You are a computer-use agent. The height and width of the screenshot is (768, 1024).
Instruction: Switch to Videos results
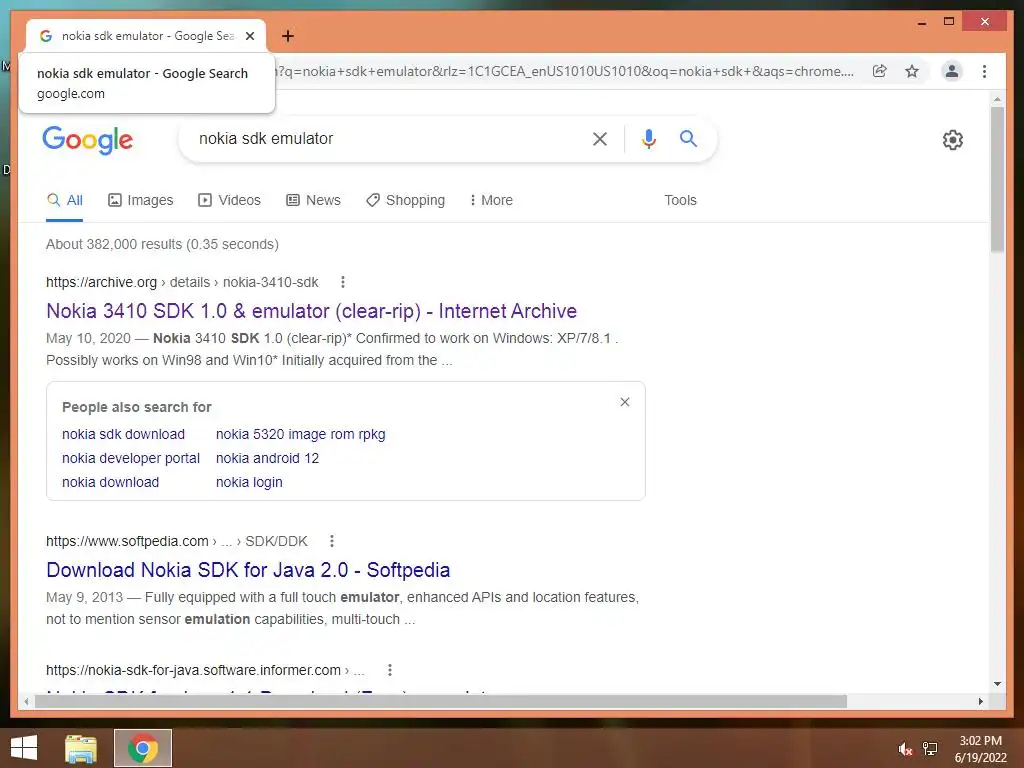coord(229,200)
